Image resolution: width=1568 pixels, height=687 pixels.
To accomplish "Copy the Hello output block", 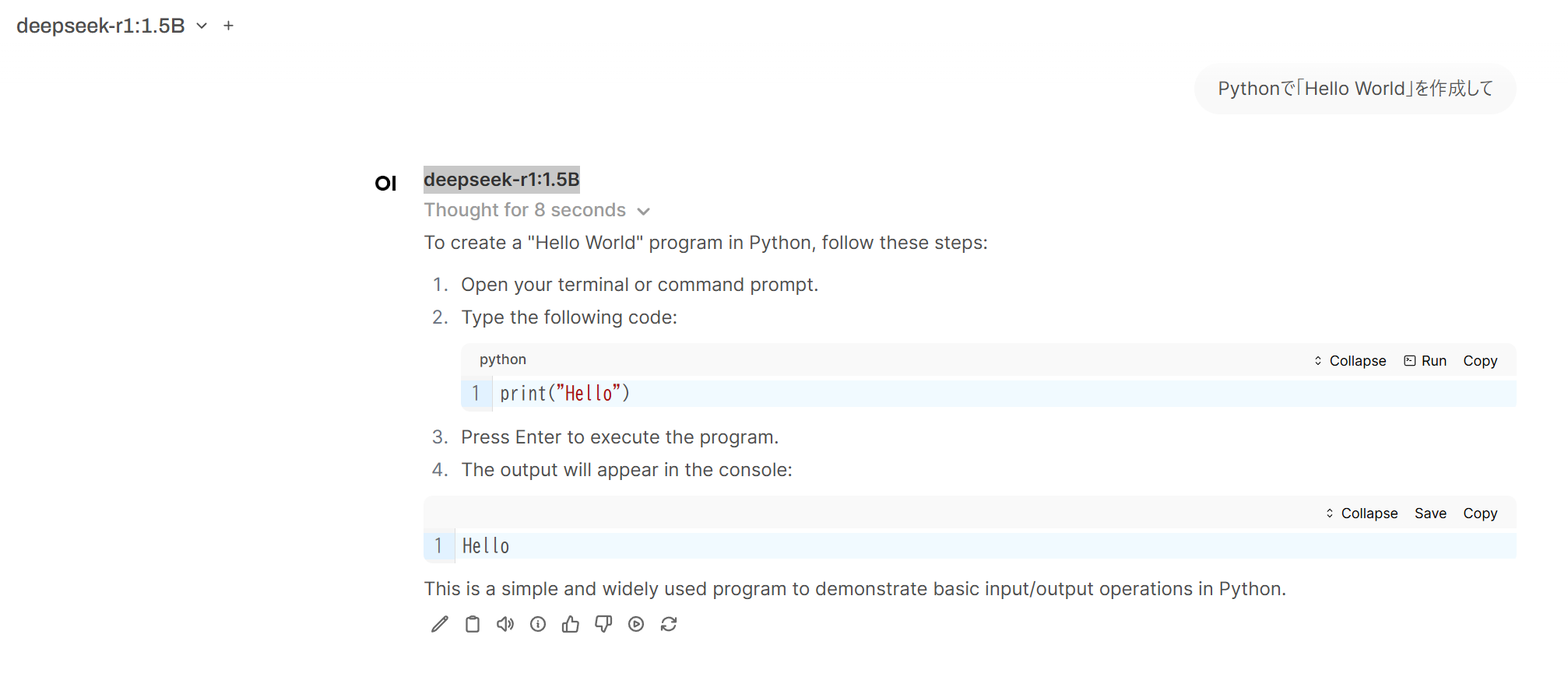I will tap(1480, 513).
